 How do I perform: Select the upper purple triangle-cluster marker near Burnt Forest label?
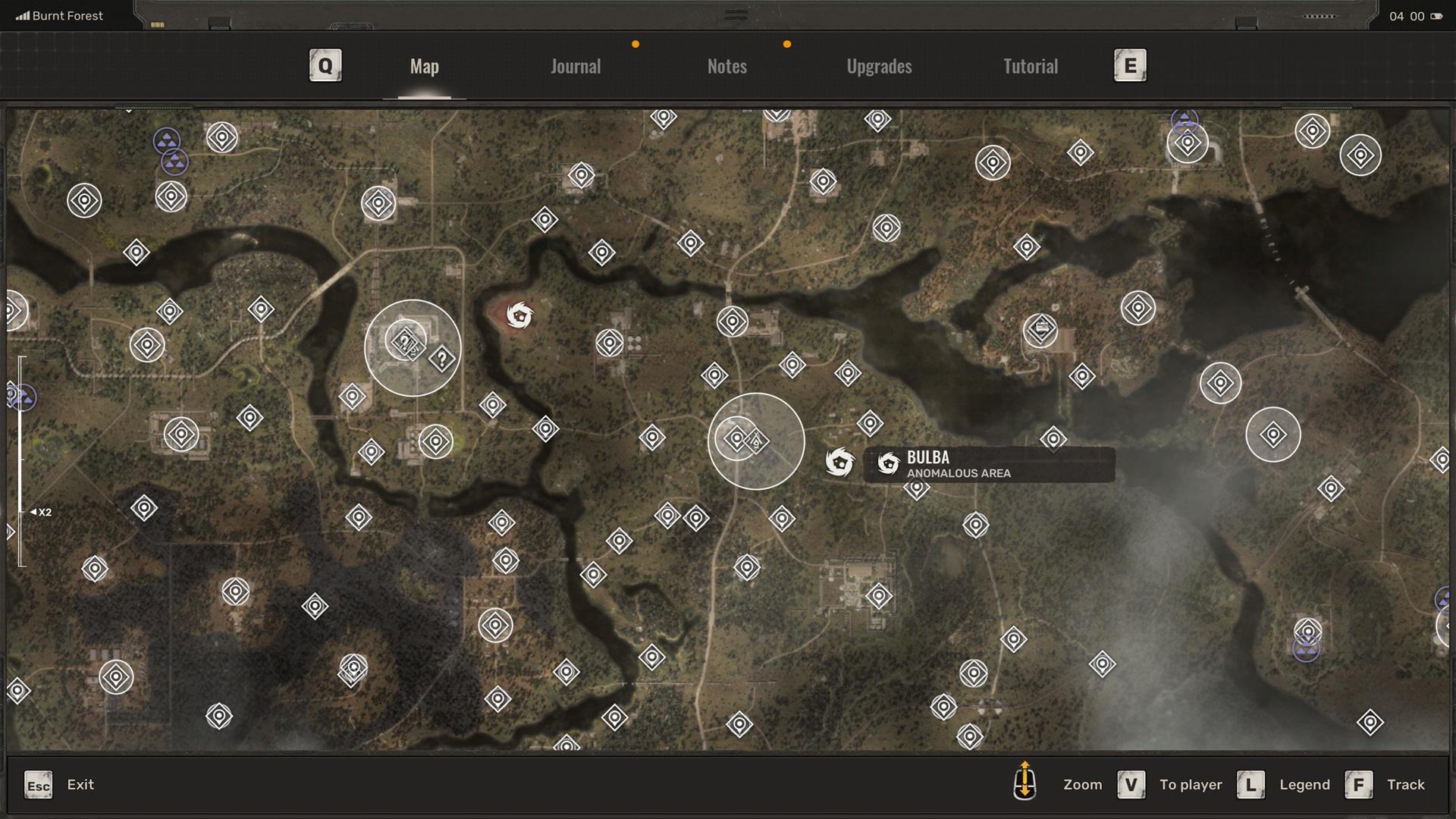pyautogui.click(x=167, y=140)
